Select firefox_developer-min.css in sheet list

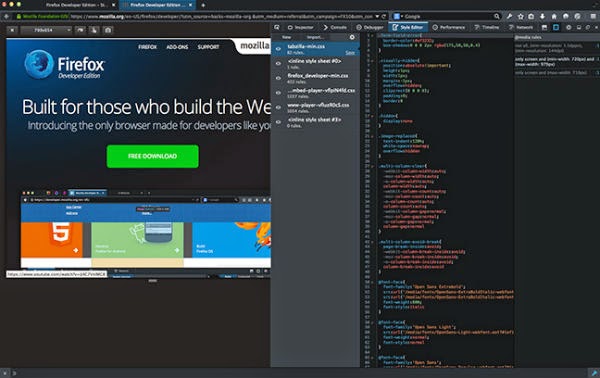(x=315, y=78)
